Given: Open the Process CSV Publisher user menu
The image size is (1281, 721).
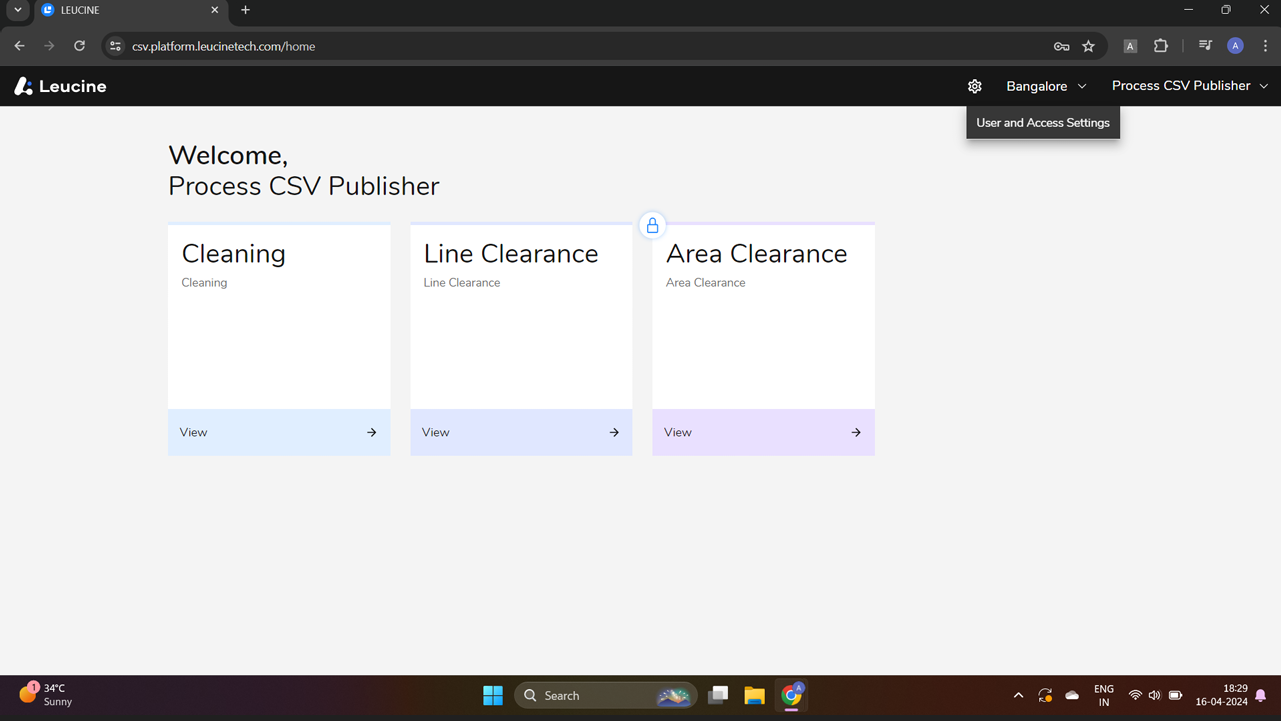Looking at the screenshot, I should (1190, 86).
